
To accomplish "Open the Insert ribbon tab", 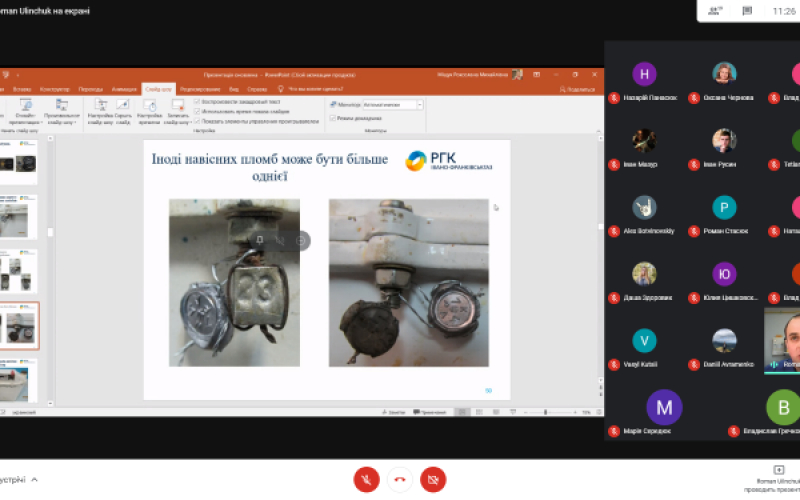I will 22,89.
